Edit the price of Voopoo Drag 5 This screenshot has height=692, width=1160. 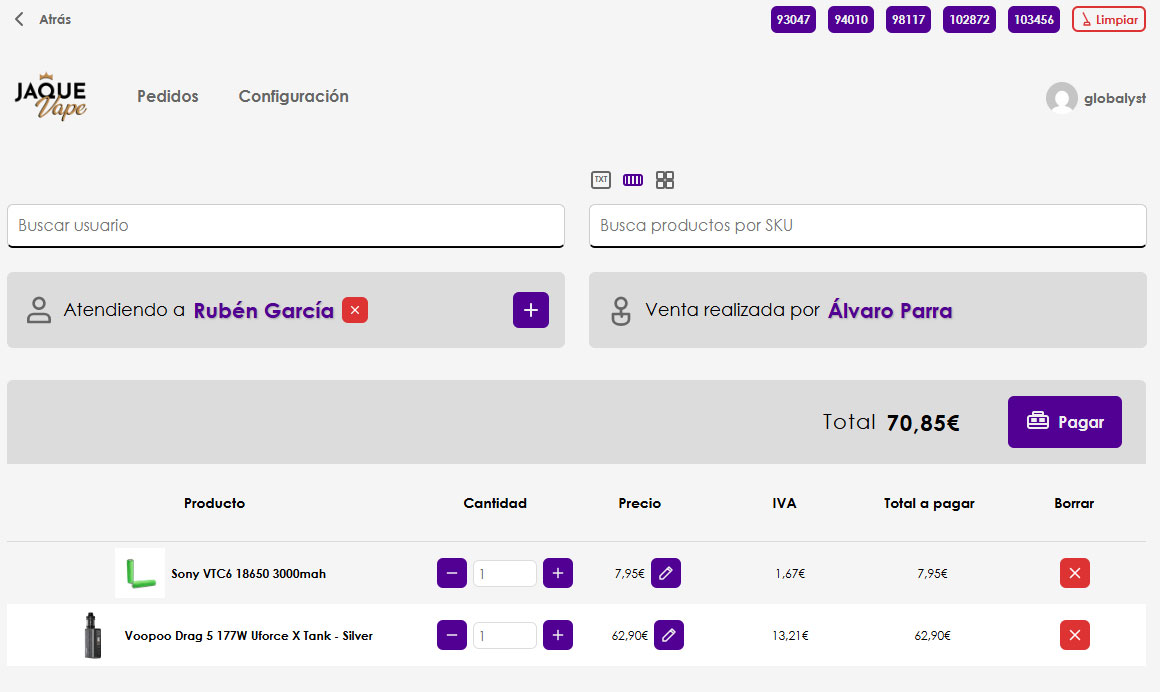pyautogui.click(x=669, y=635)
